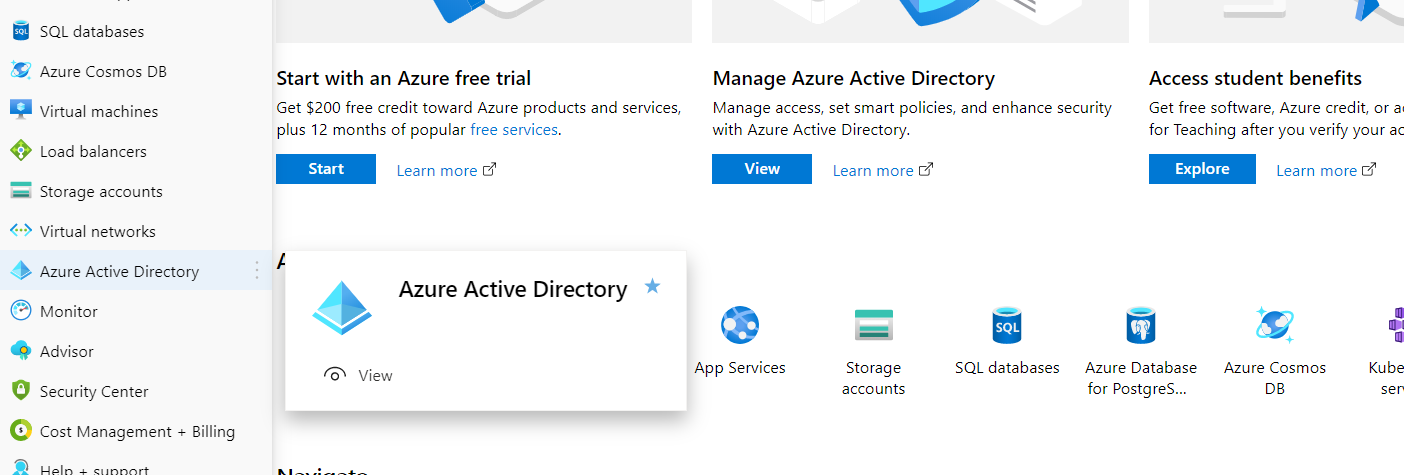Click Azure Database for PostgreS... label

(x=1141, y=378)
